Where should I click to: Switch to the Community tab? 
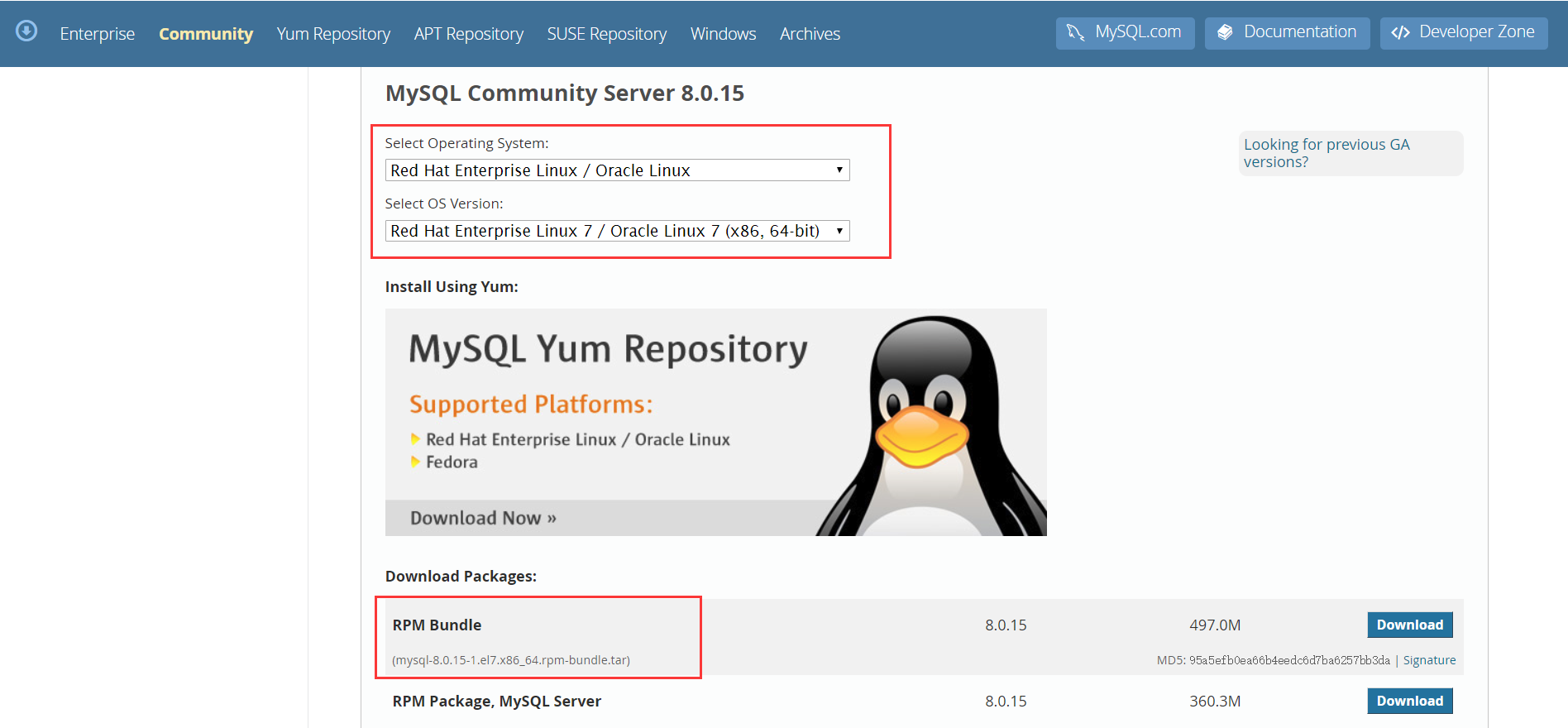coord(206,34)
